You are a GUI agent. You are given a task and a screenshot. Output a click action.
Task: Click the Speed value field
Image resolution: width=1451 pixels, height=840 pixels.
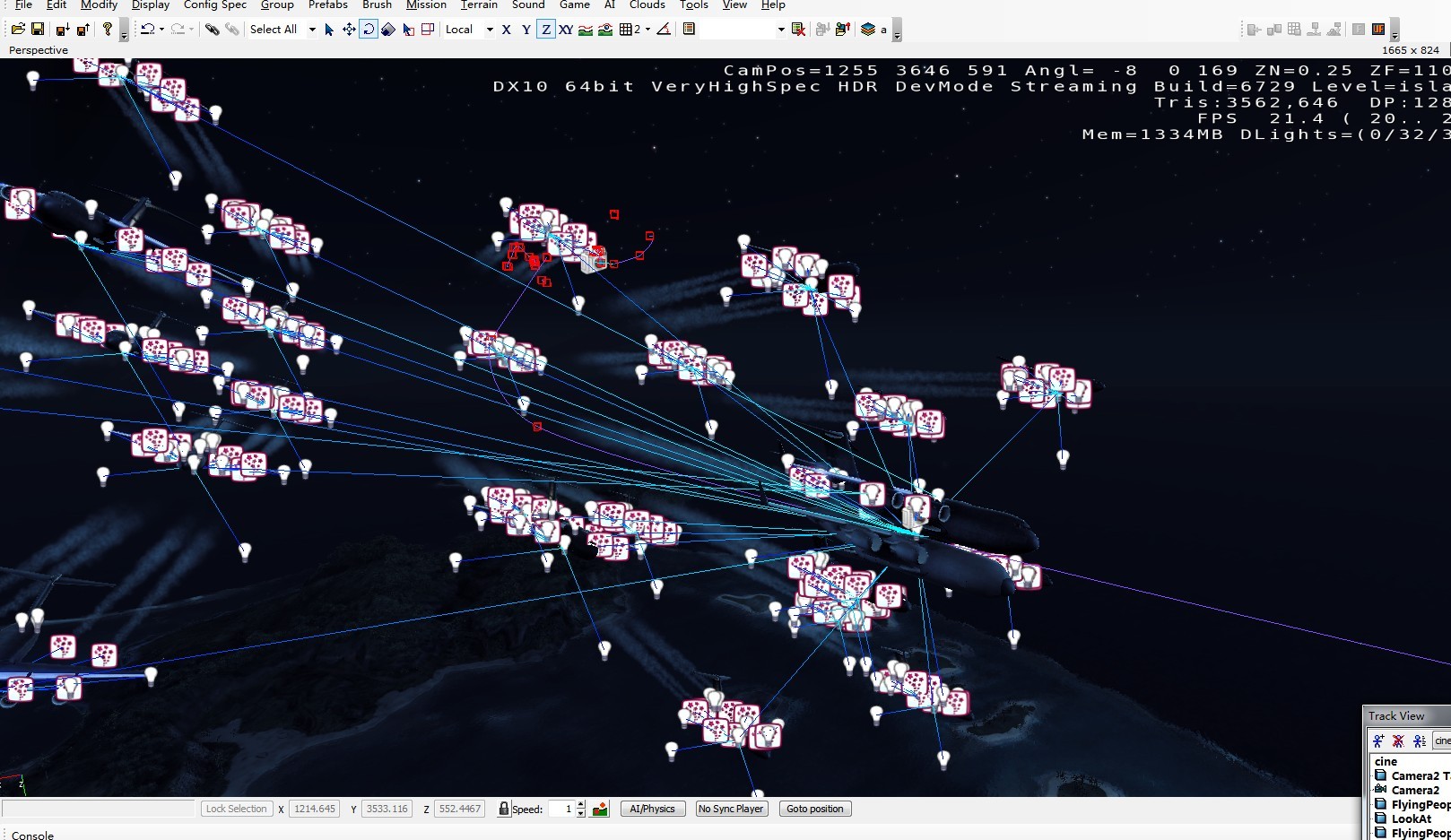tap(561, 809)
